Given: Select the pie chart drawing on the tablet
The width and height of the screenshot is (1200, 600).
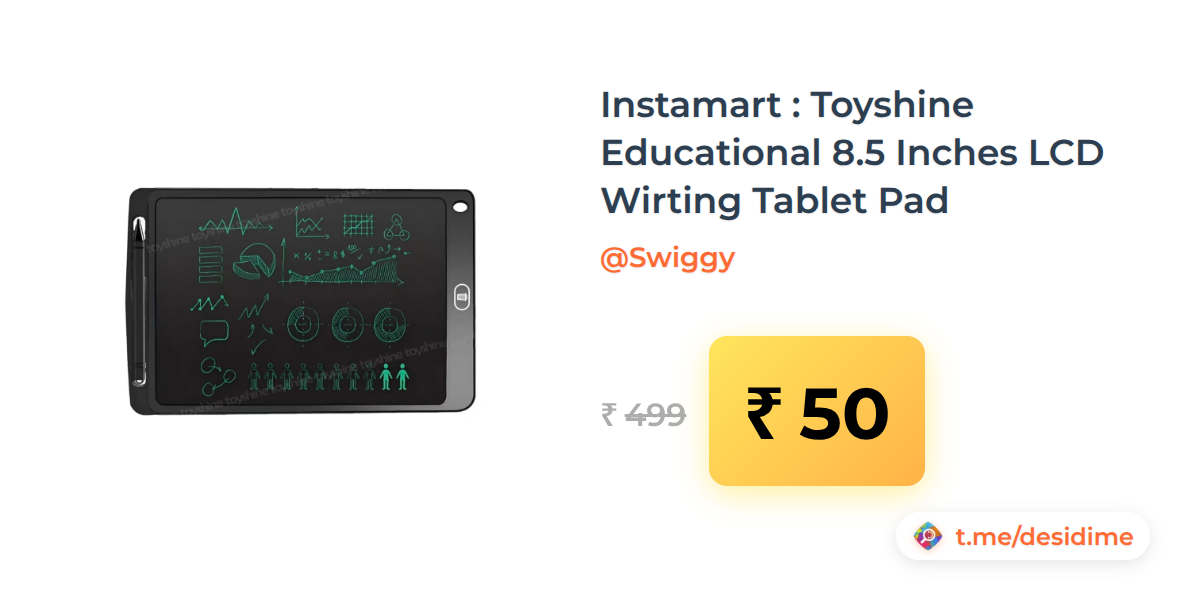Looking at the screenshot, I should (x=254, y=261).
